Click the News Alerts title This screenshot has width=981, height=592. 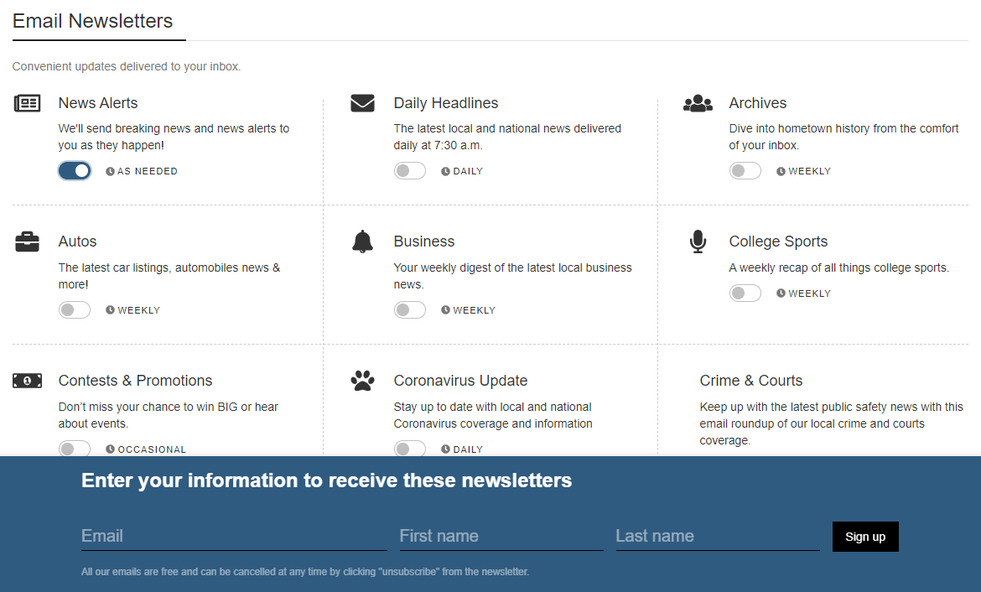click(98, 103)
